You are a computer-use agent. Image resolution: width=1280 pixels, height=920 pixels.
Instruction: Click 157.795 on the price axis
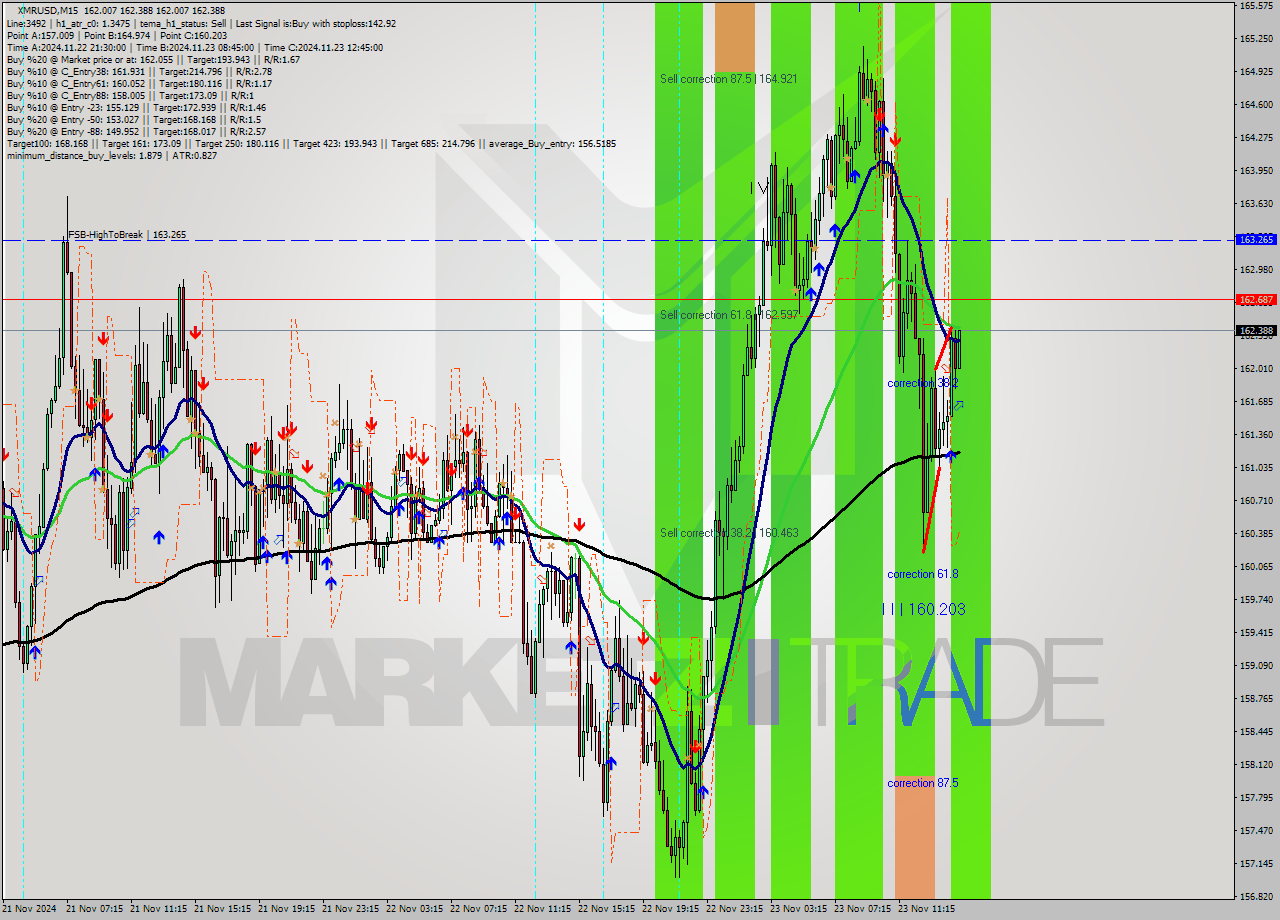pos(1255,798)
